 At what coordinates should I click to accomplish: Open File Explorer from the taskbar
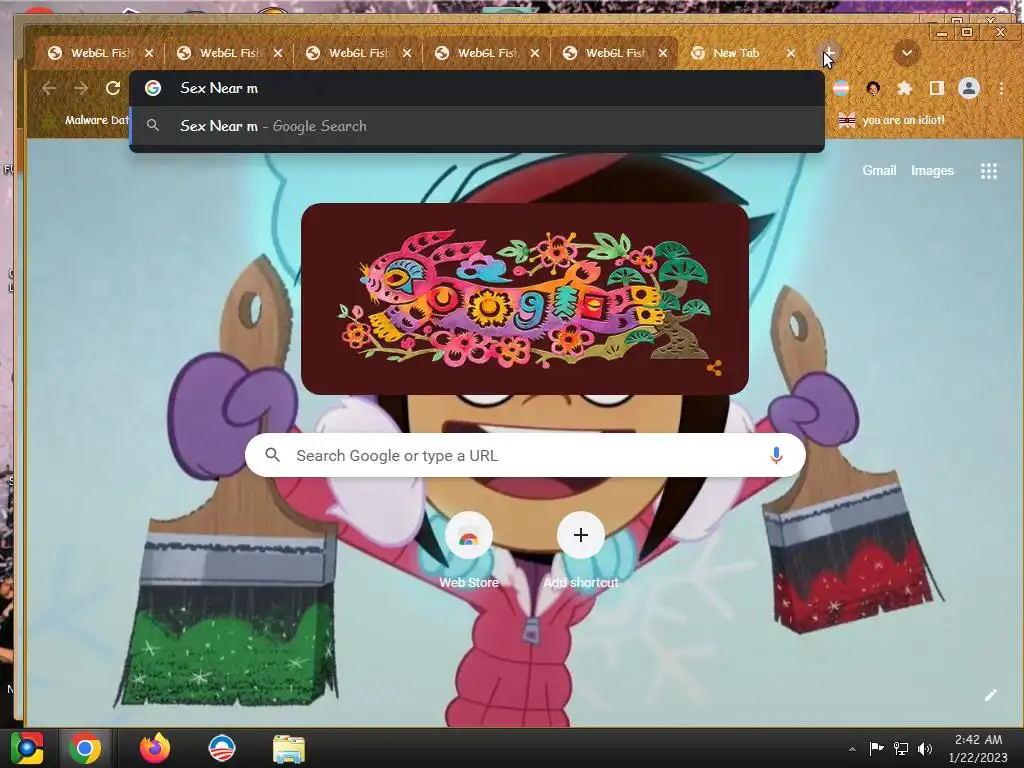point(288,748)
